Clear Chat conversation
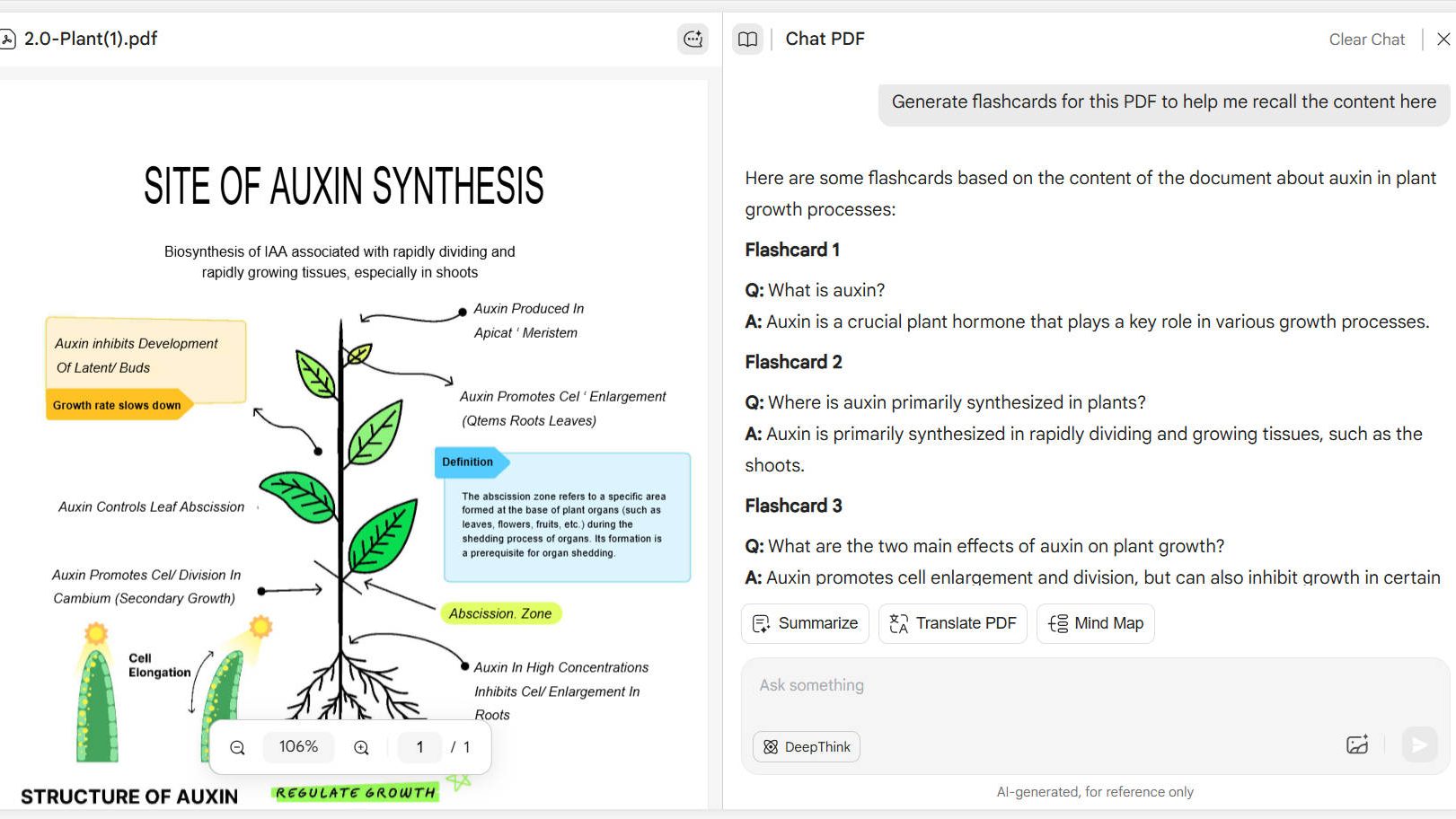Image resolution: width=1456 pixels, height=819 pixels. [x=1366, y=40]
